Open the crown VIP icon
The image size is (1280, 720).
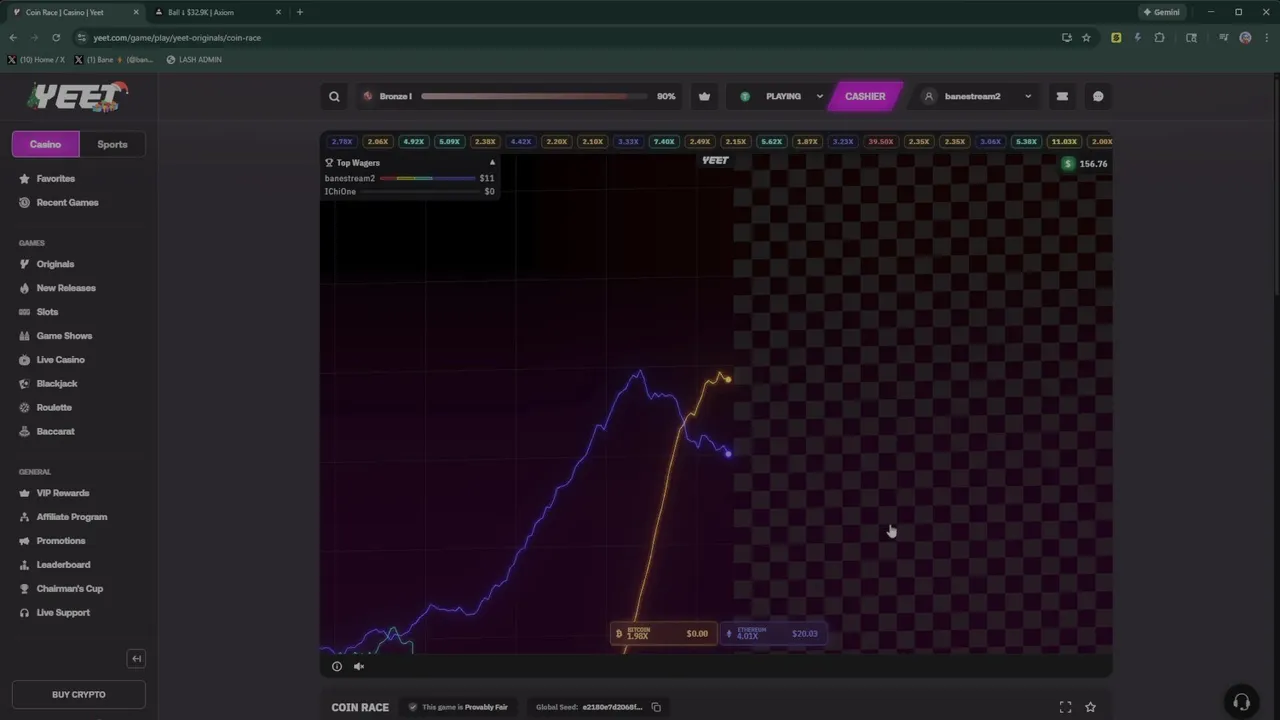(705, 97)
